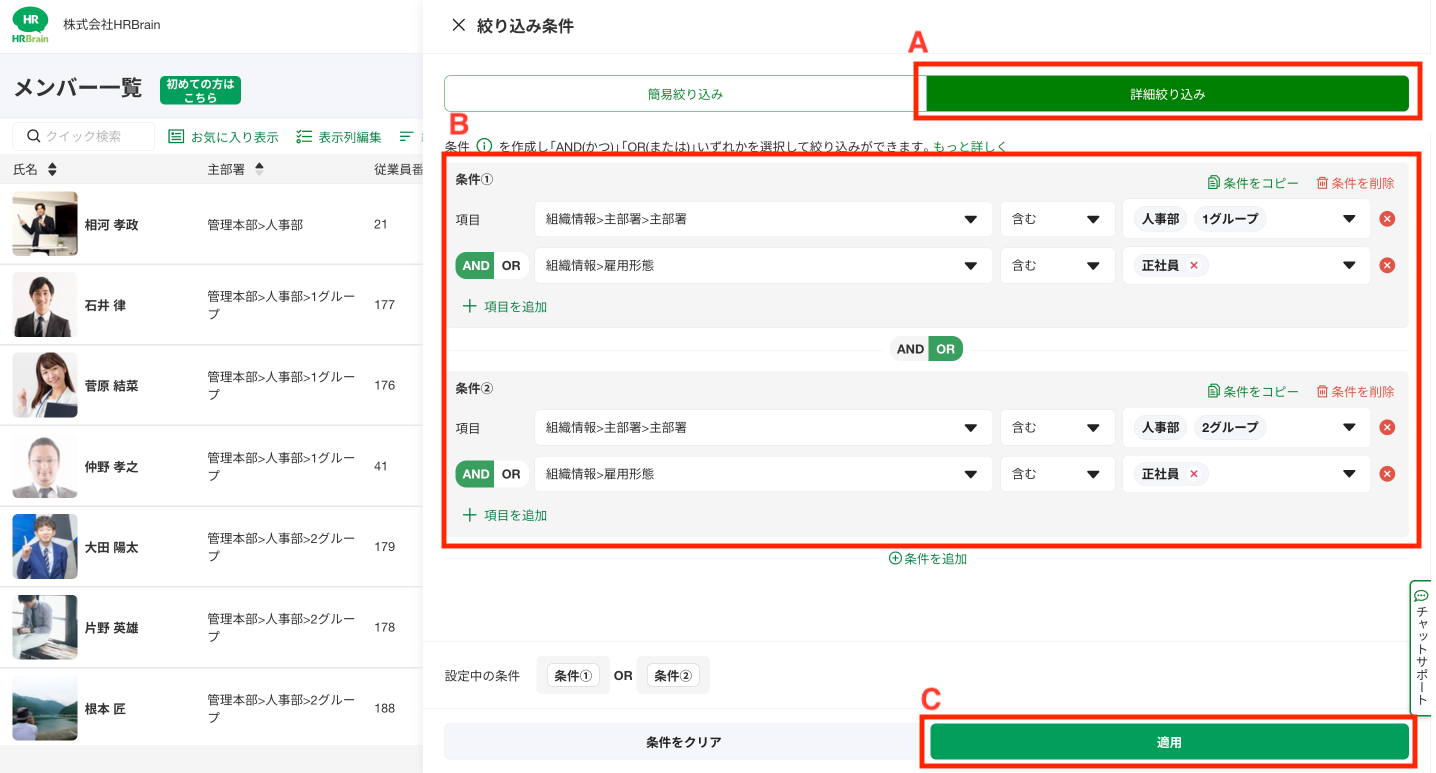Image resolution: width=1436 pixels, height=773 pixels.
Task: Switch 条件① item operator to OR
Action: pos(511,266)
